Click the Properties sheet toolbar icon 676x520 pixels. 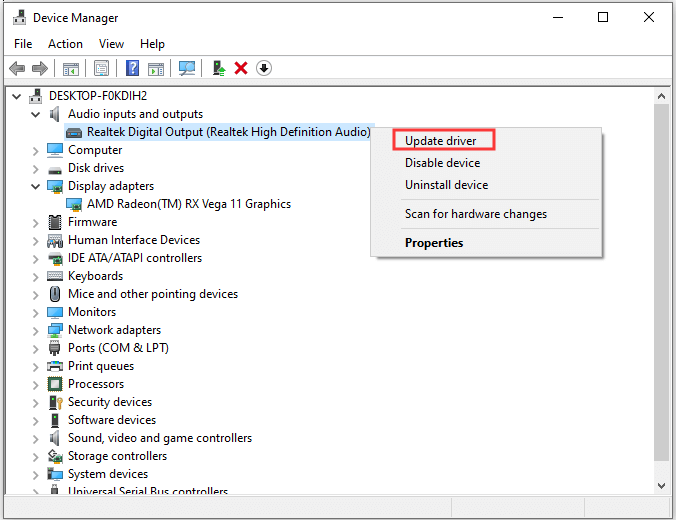101,68
